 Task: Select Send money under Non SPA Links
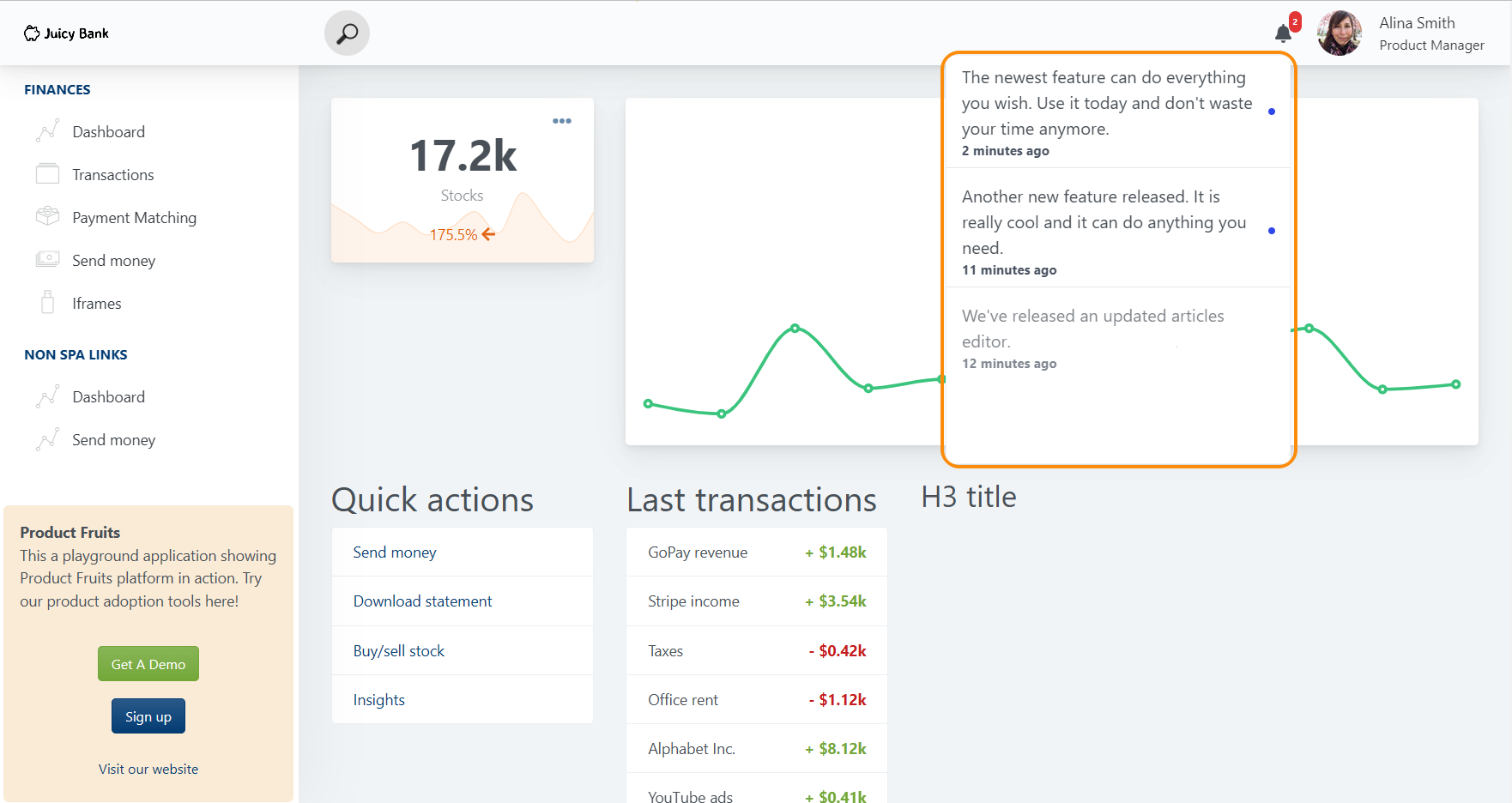(48, 438)
